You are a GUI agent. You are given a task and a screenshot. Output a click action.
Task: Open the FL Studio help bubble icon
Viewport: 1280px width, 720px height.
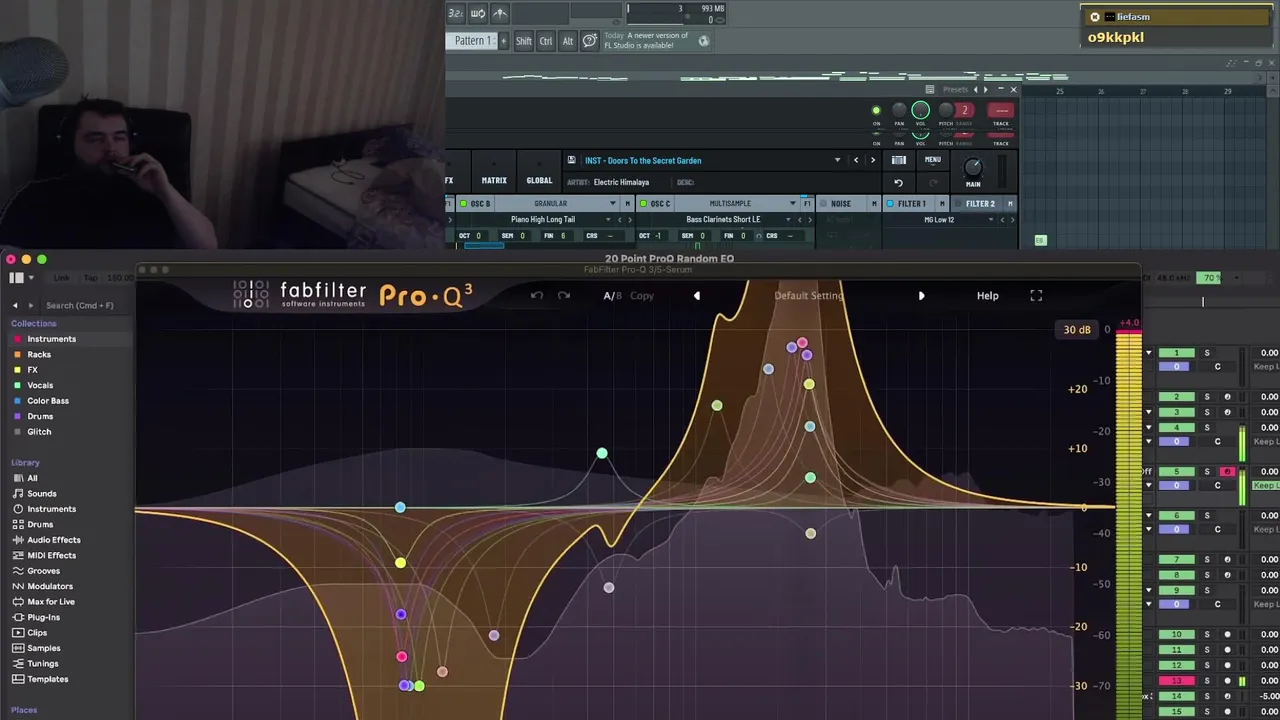pos(589,41)
